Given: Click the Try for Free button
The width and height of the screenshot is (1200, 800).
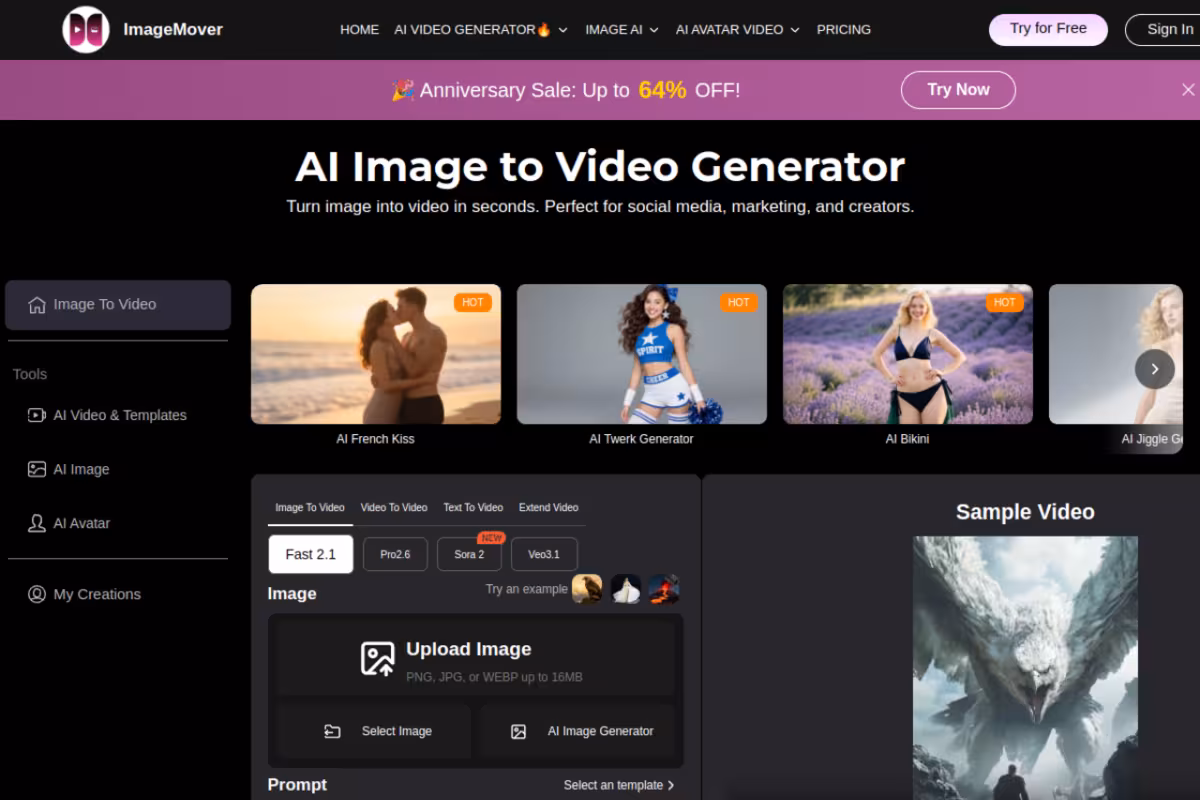Looking at the screenshot, I should (x=1048, y=29).
